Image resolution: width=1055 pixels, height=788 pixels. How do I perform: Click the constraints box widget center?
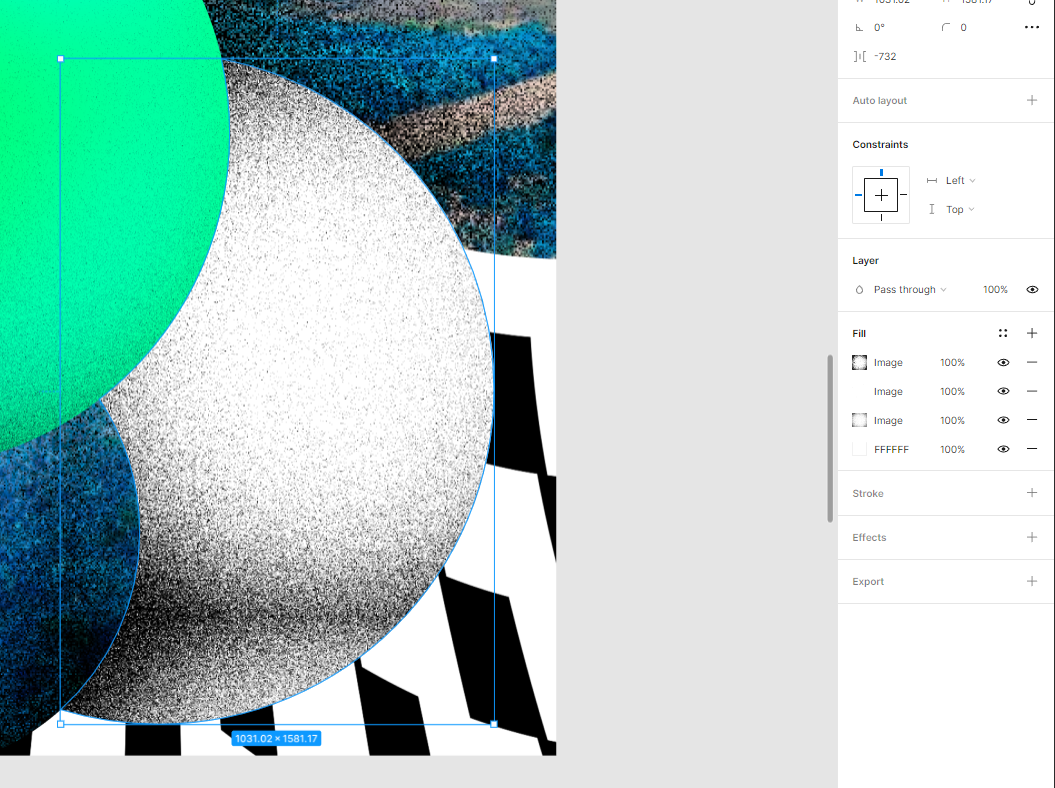[881, 195]
